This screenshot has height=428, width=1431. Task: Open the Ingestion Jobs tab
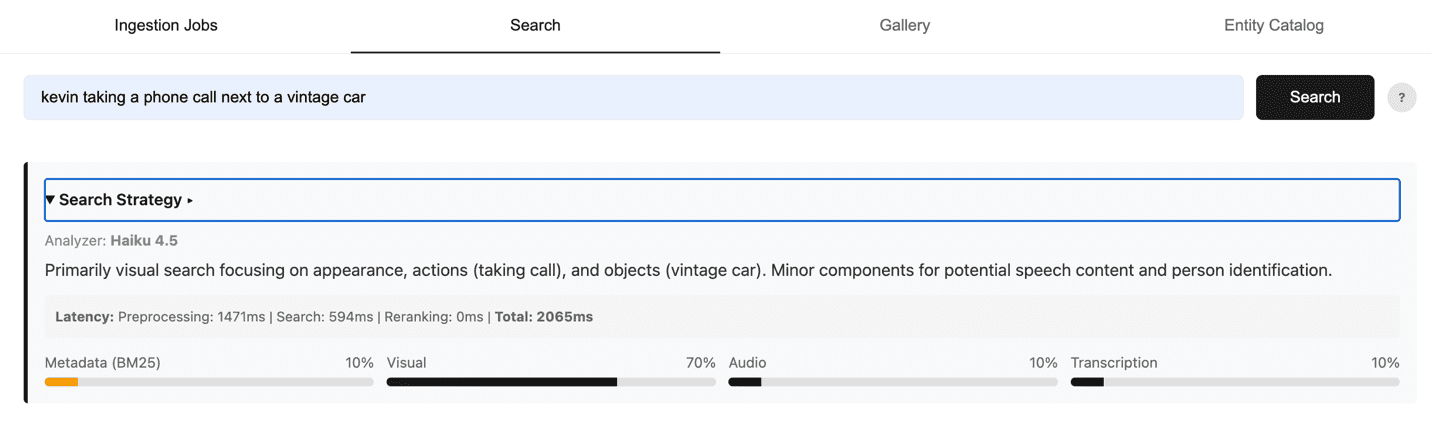pos(166,26)
